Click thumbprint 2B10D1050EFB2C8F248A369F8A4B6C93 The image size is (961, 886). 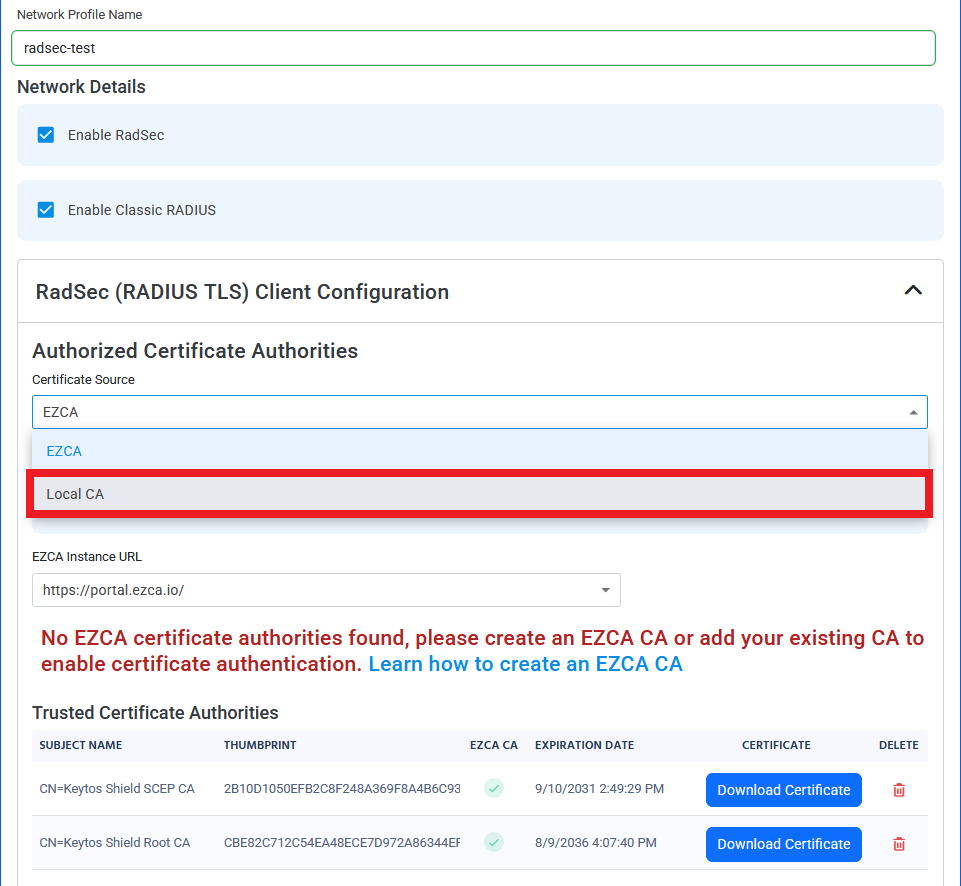(342, 789)
